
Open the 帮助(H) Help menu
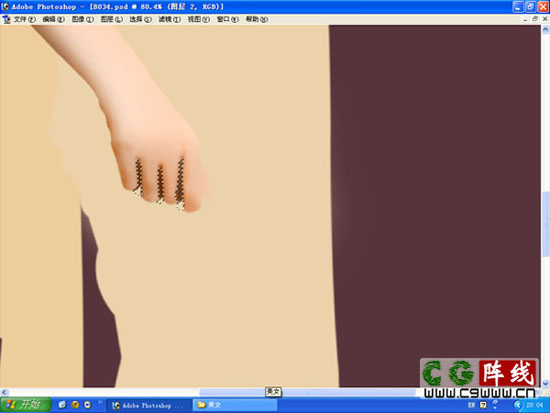pos(257,19)
